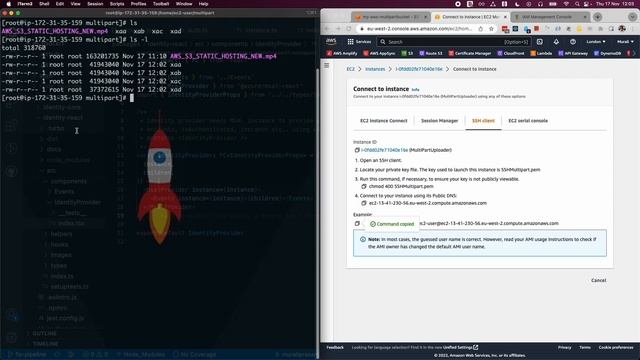Open the DynamoDB service shortcut
Image resolution: width=640 pixels, height=360 pixels.
pos(607,53)
